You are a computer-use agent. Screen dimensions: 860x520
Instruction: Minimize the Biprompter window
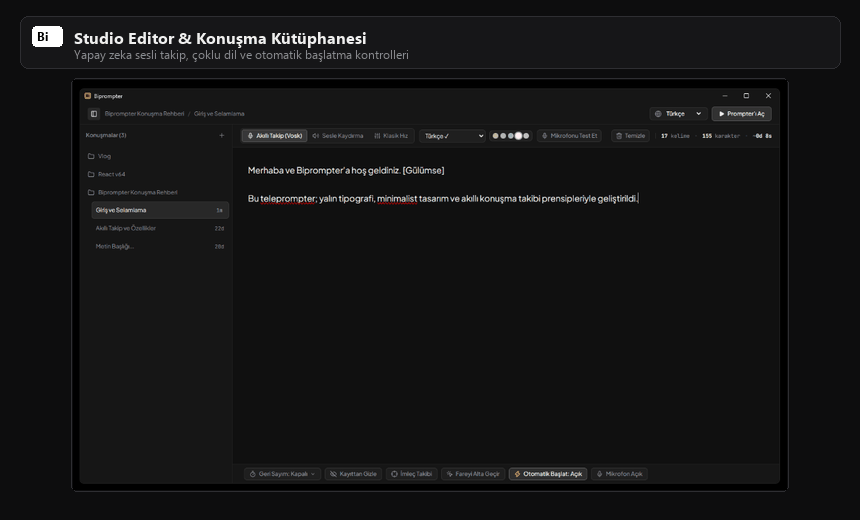(725, 95)
